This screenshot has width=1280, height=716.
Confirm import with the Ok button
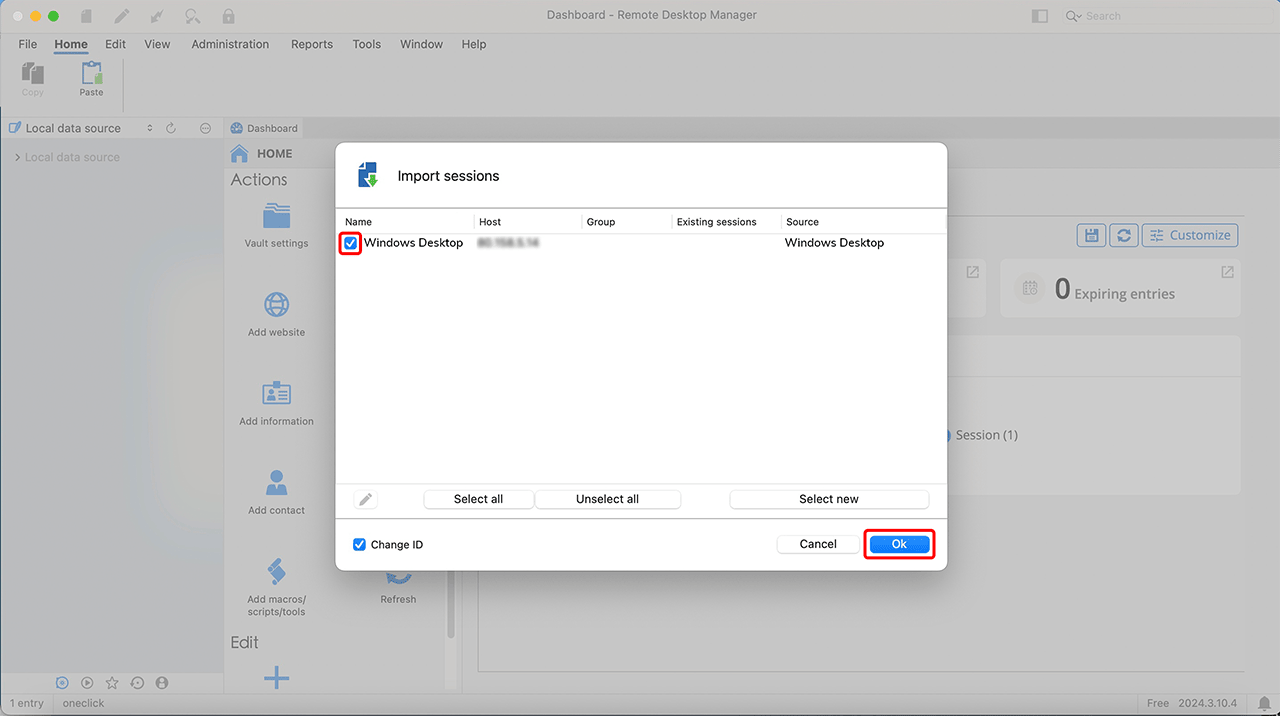[x=899, y=544]
